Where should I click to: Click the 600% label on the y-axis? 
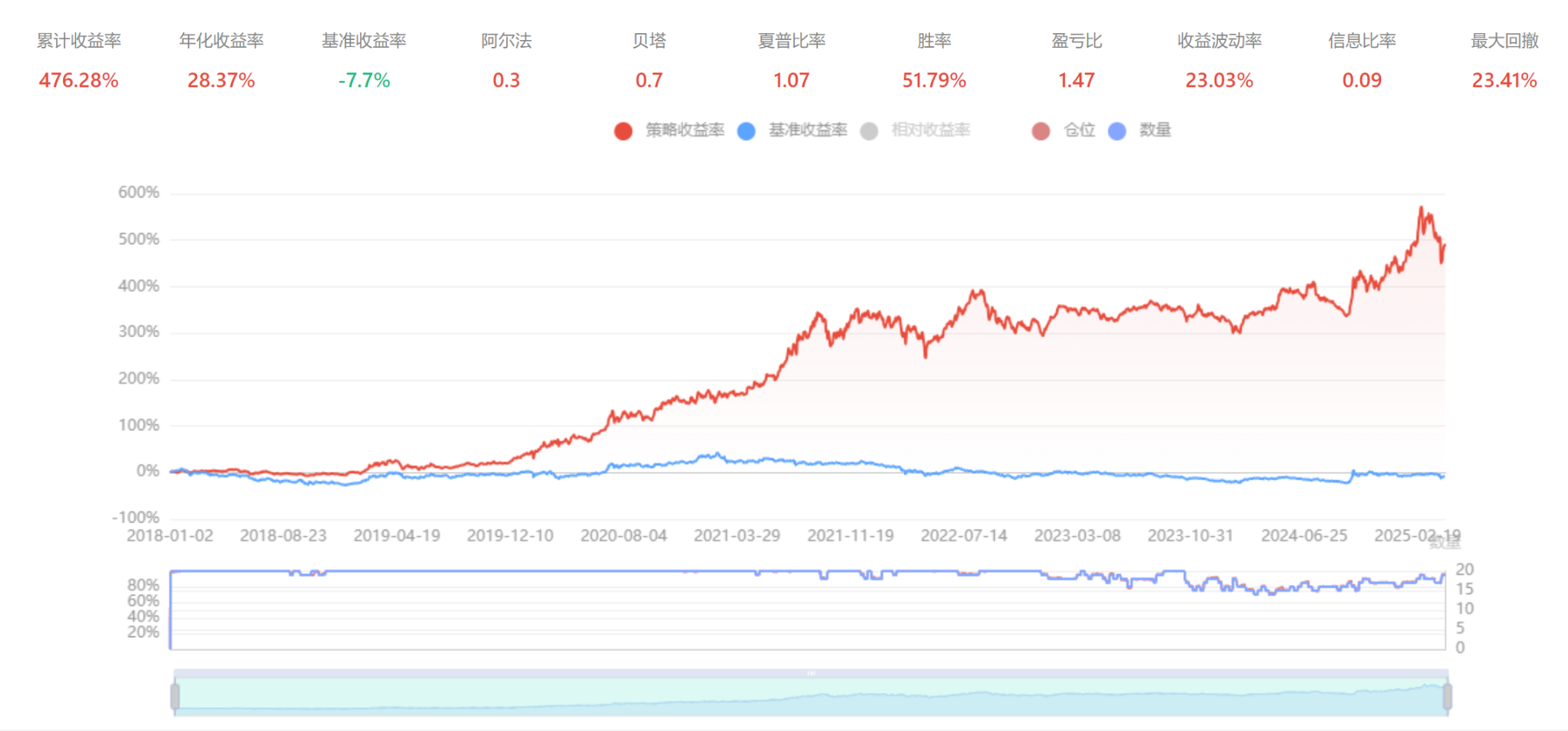tap(138, 192)
